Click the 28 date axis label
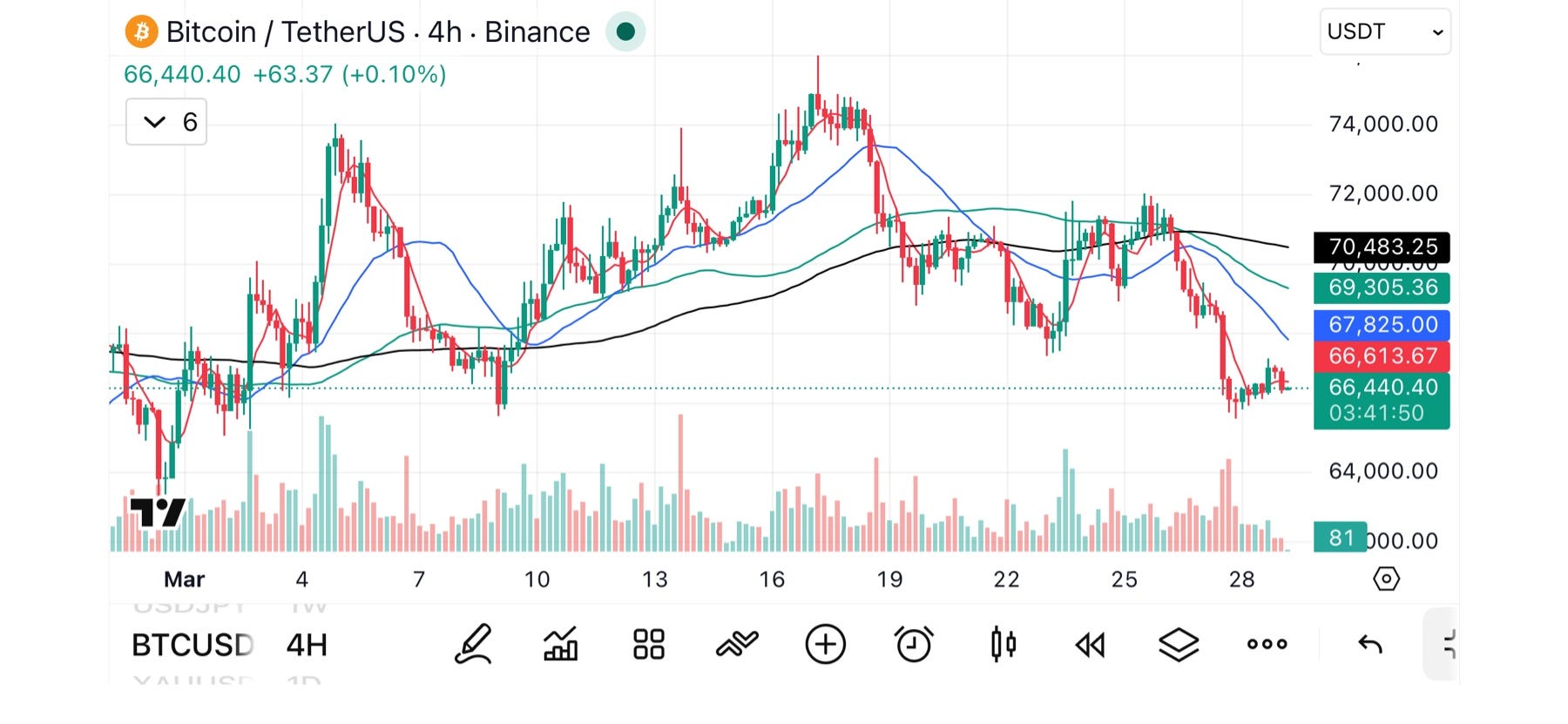The image size is (1568, 724). click(x=1241, y=579)
